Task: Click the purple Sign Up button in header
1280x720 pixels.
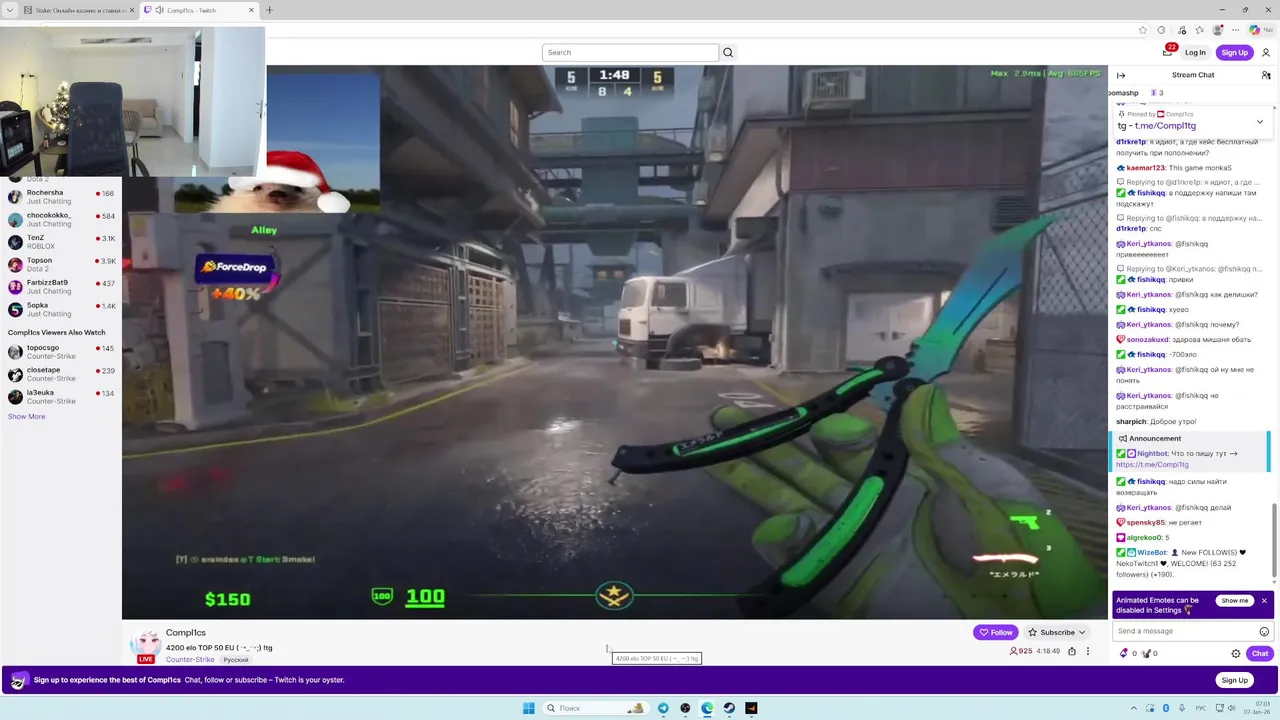Action: (1235, 52)
